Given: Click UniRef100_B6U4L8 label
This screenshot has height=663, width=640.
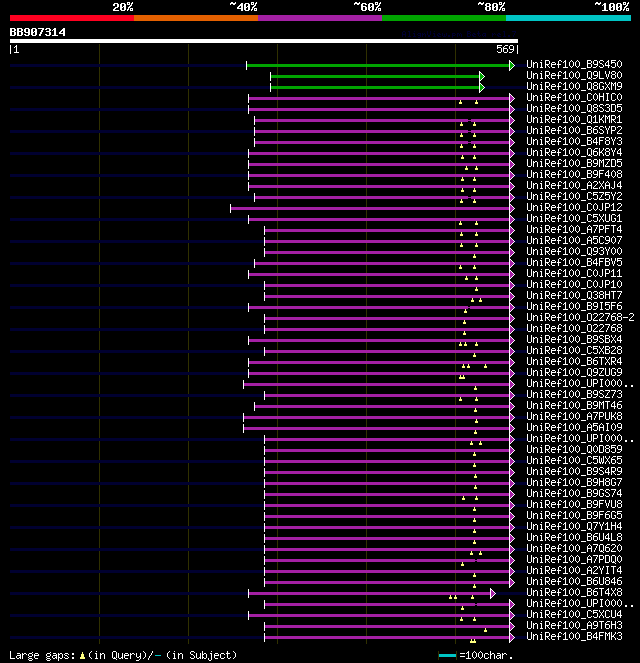Looking at the screenshot, I should coord(574,537).
